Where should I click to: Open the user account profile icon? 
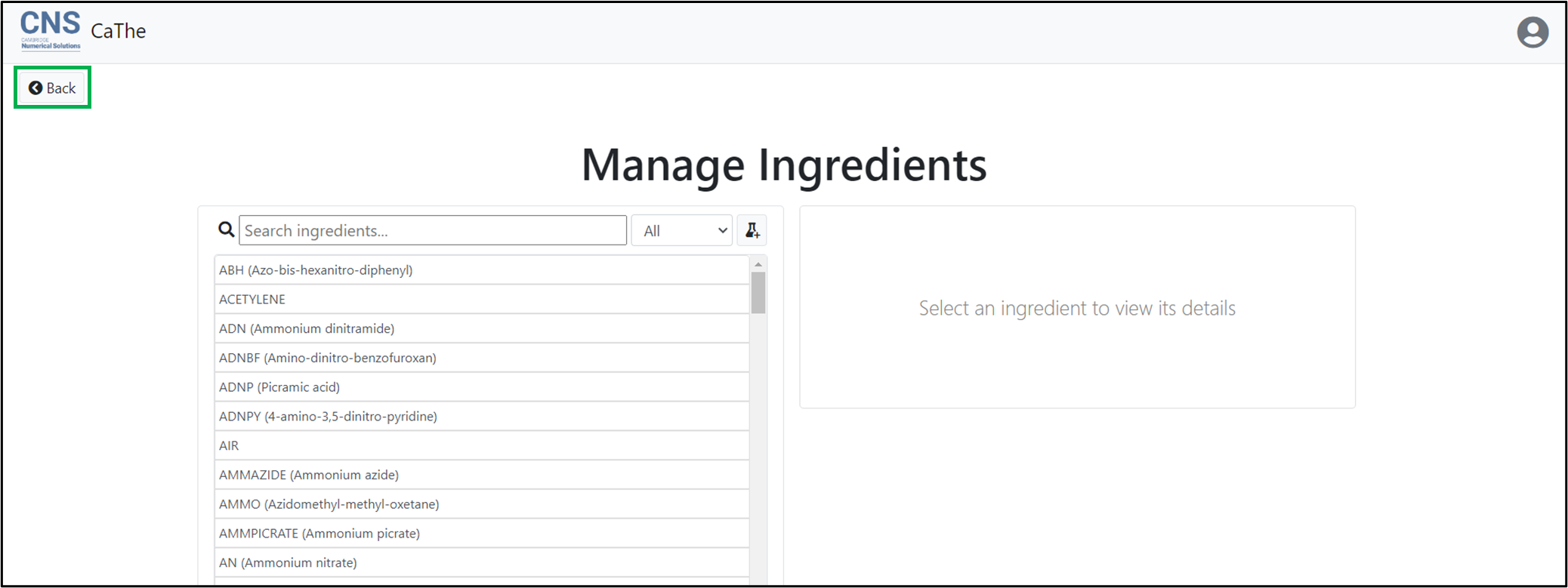(1533, 32)
